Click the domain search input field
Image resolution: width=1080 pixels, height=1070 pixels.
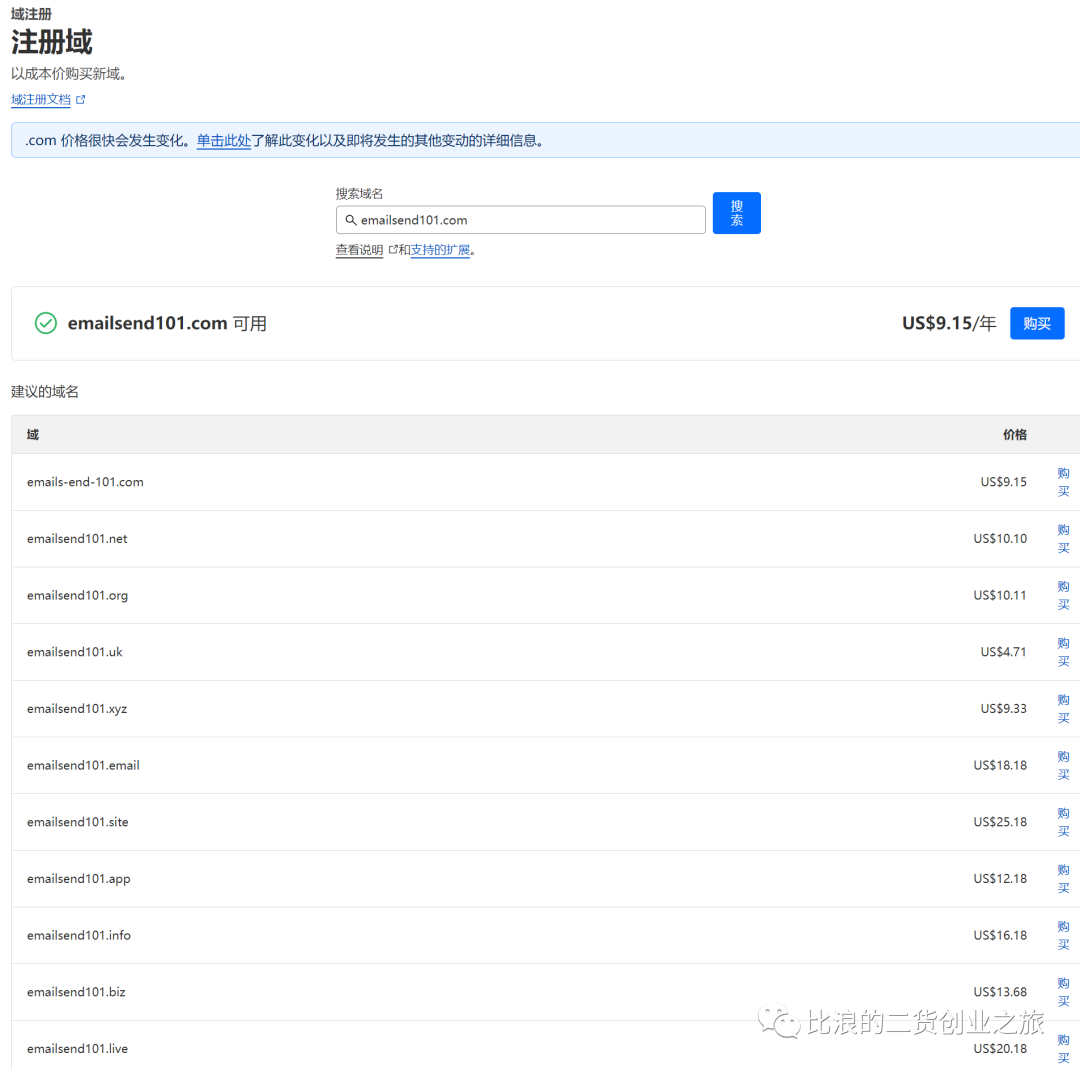(520, 219)
